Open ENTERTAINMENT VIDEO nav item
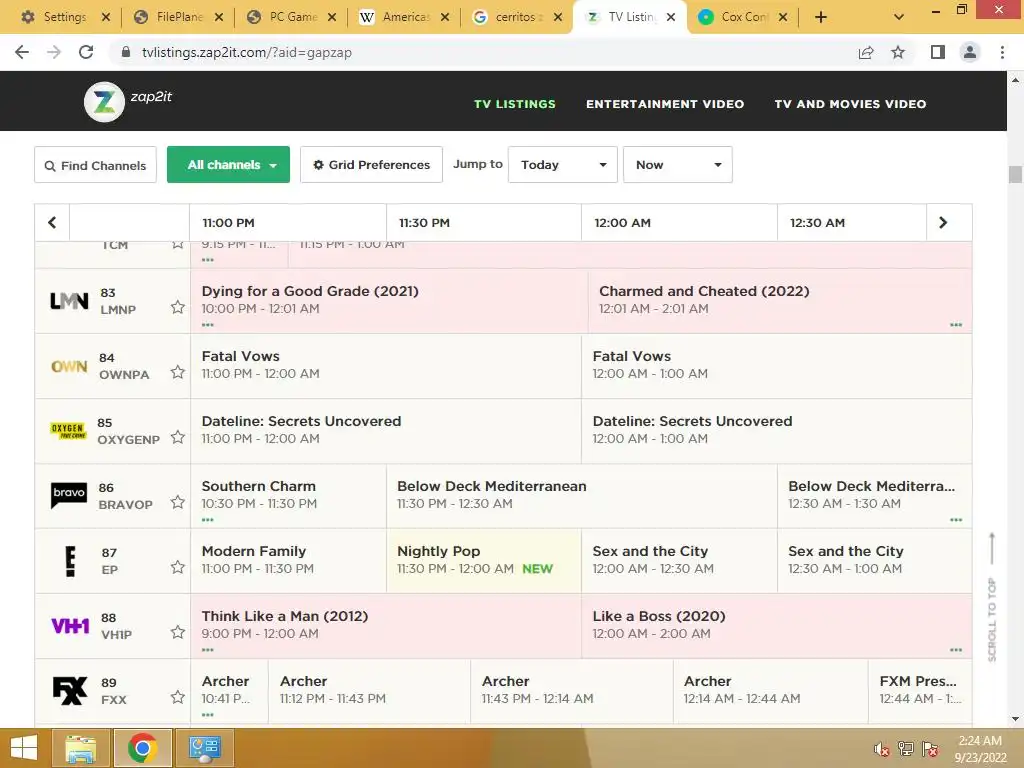This screenshot has width=1024, height=768. tap(665, 104)
